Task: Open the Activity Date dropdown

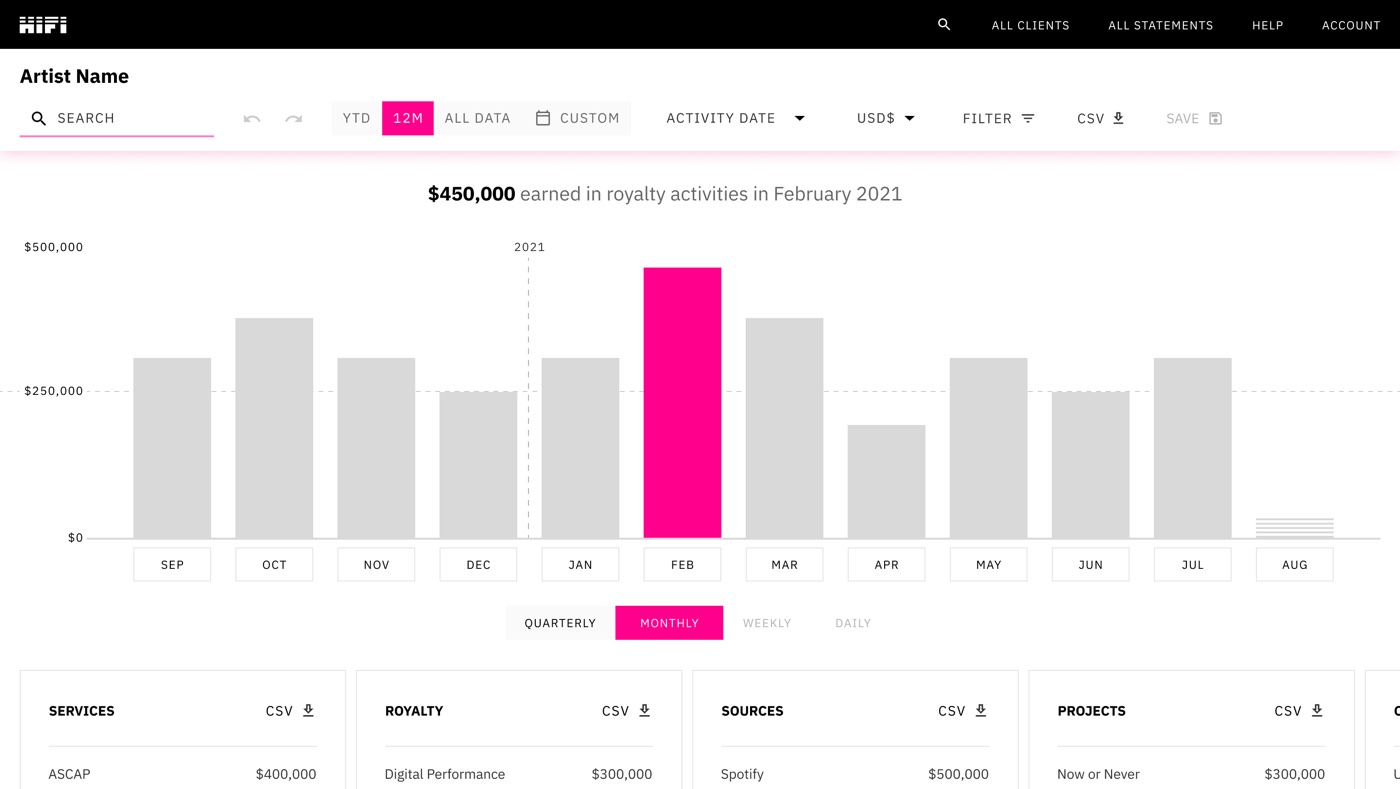Action: coord(736,118)
